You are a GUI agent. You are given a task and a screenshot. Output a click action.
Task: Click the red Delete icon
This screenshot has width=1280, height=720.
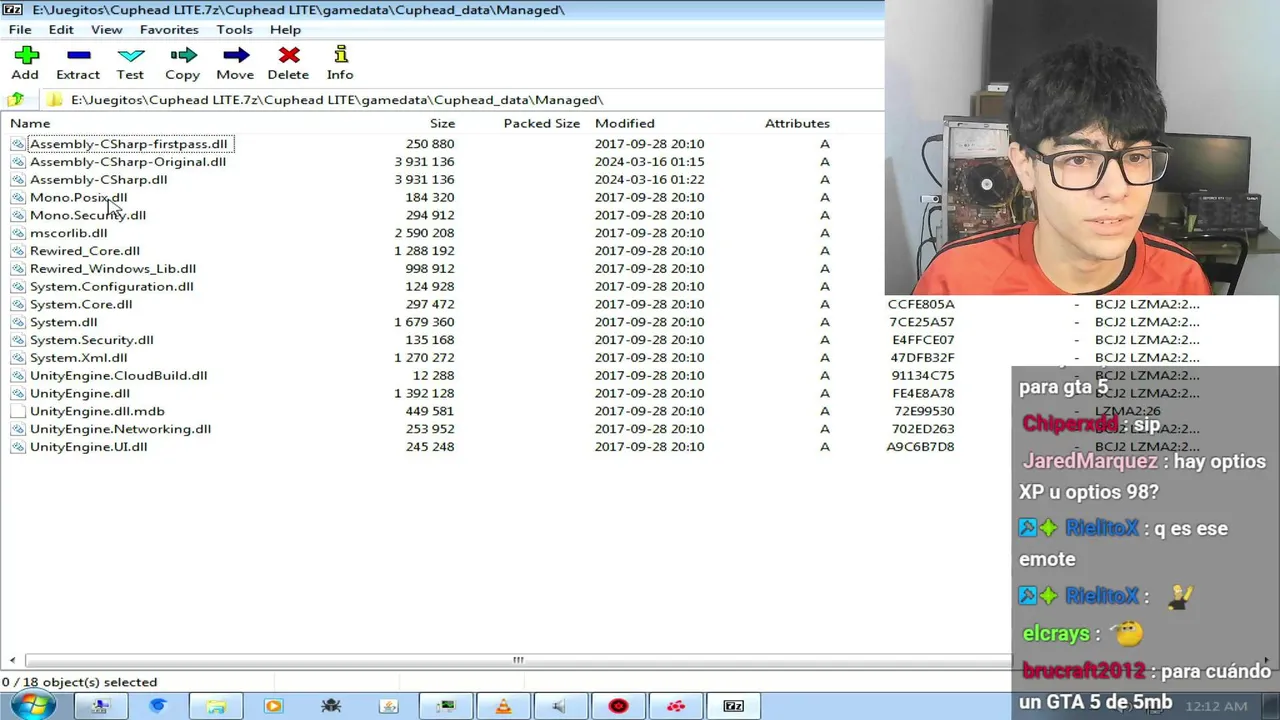click(289, 55)
